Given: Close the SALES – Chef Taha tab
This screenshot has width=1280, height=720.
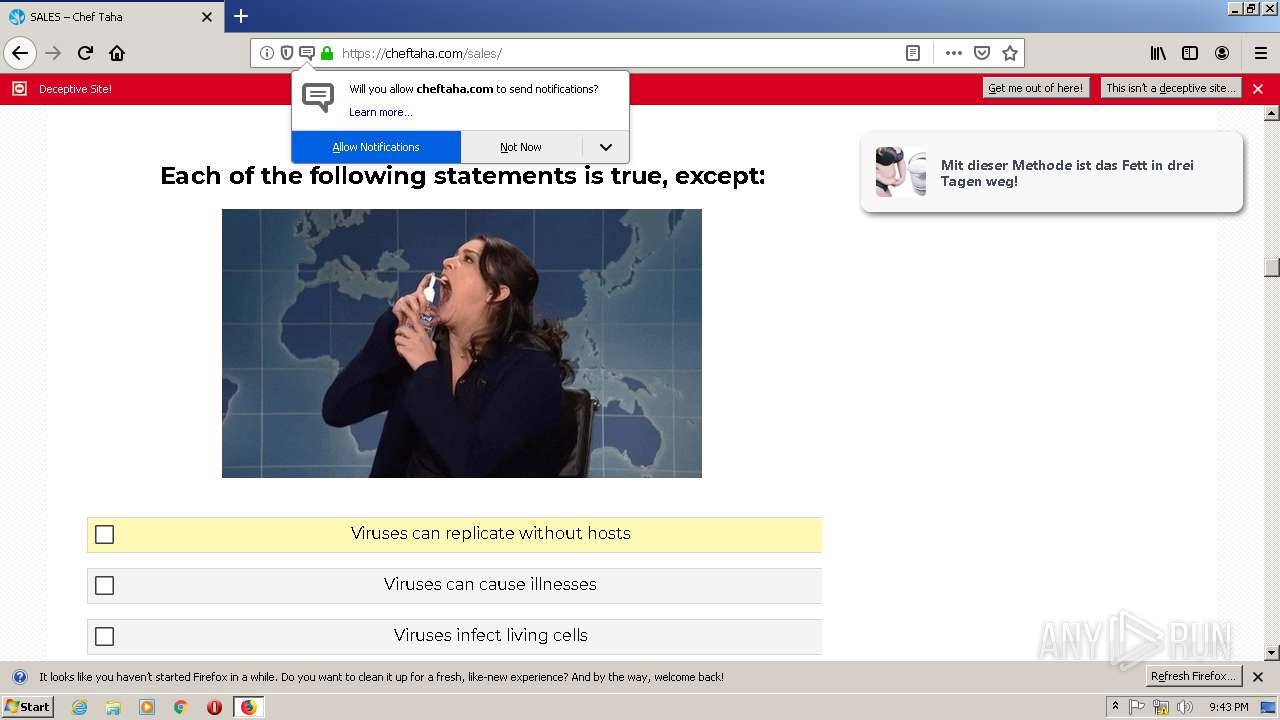Looking at the screenshot, I should pos(207,17).
